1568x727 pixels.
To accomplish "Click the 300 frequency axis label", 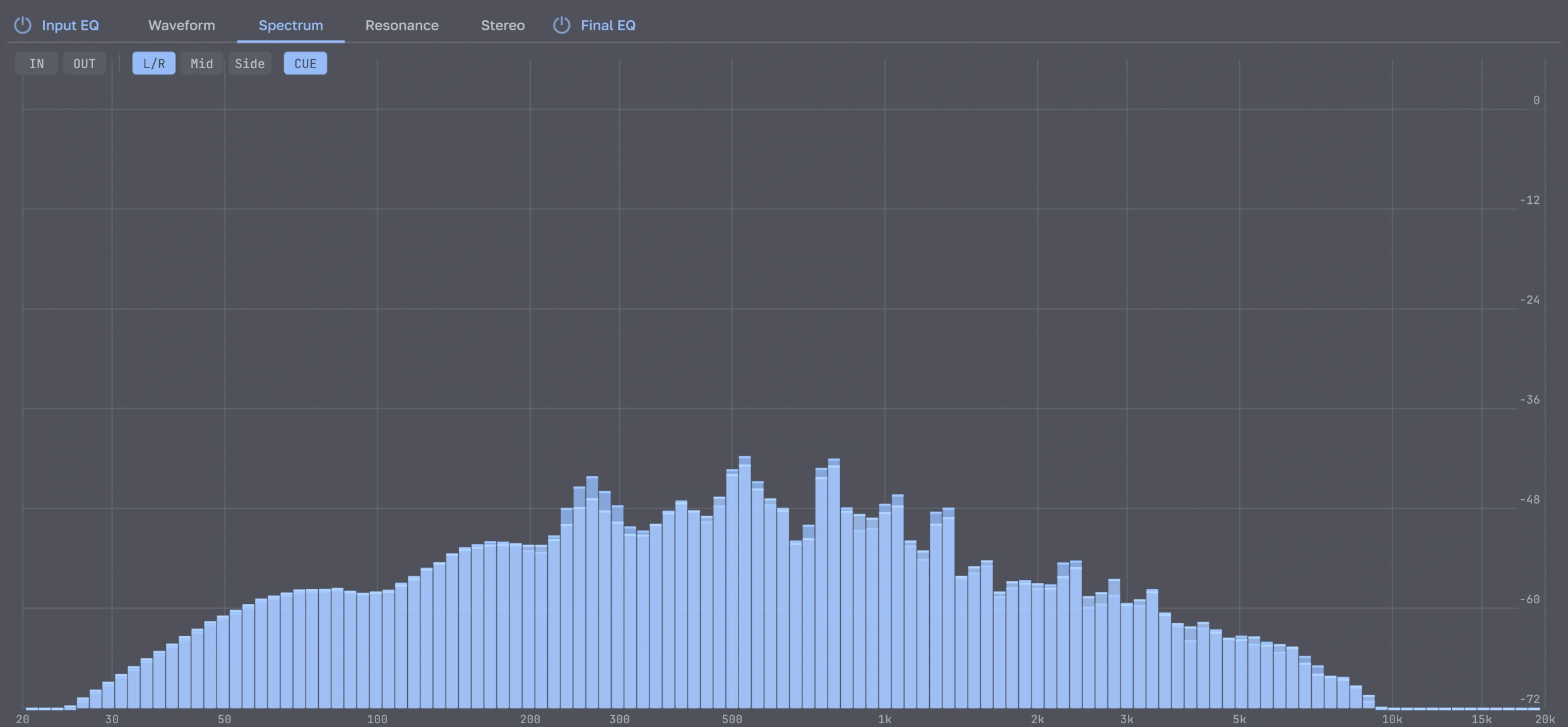I will (x=619, y=719).
